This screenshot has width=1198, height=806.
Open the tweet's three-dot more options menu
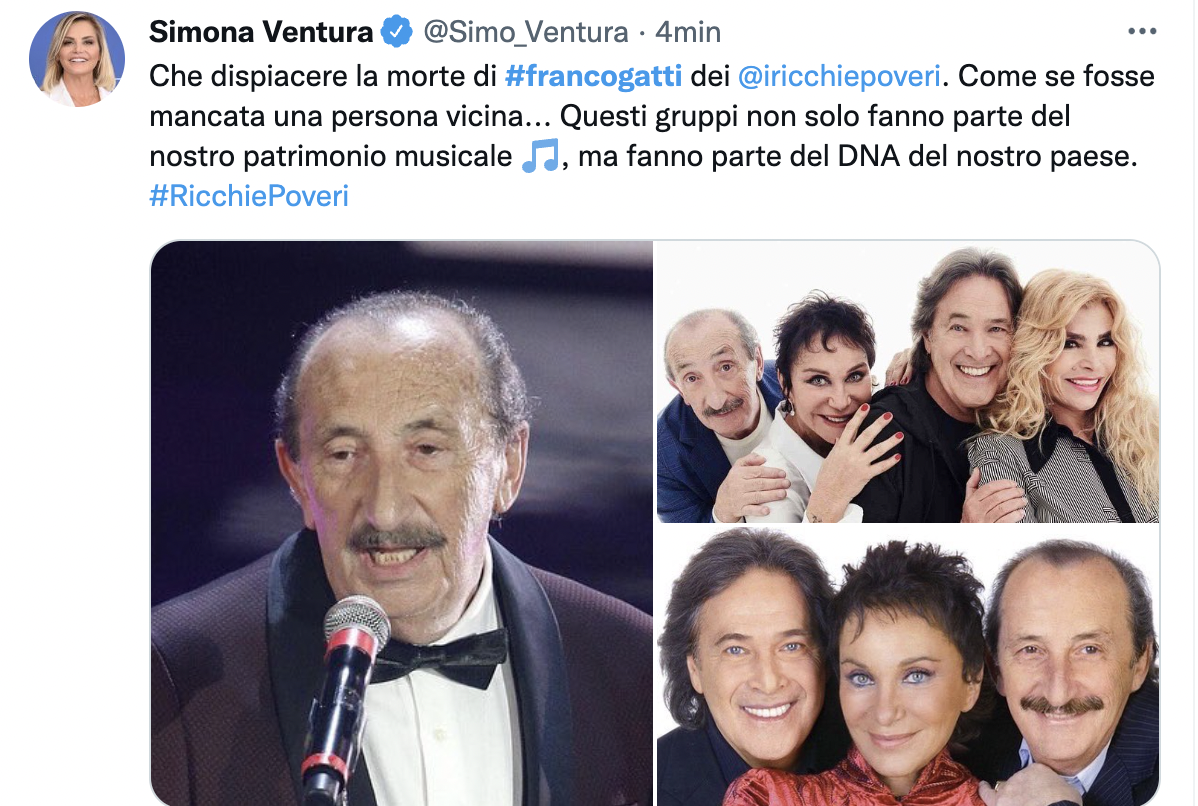[x=1141, y=32]
